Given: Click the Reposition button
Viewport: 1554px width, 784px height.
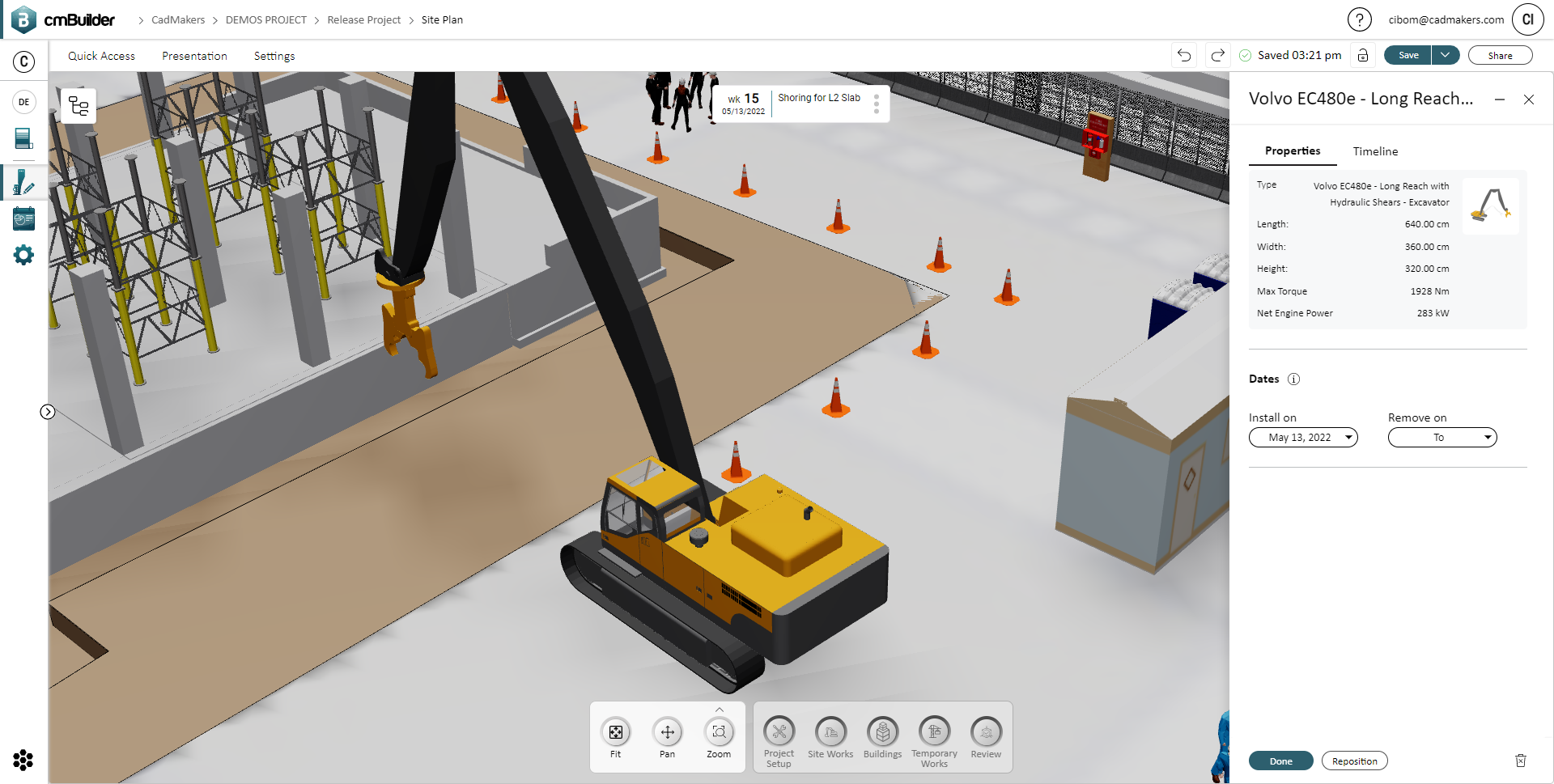Looking at the screenshot, I should (1354, 761).
